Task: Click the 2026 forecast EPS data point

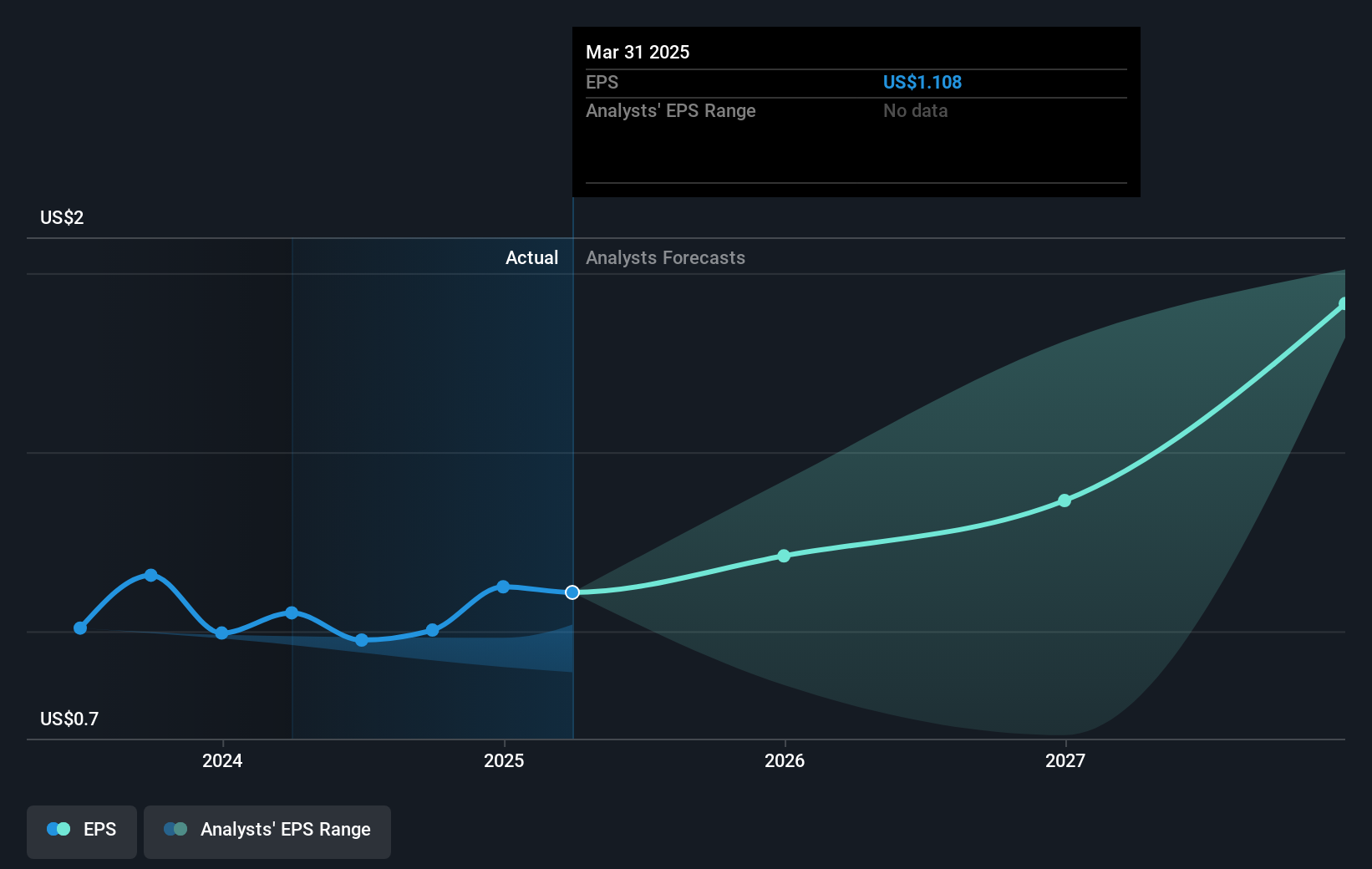Action: (784, 556)
